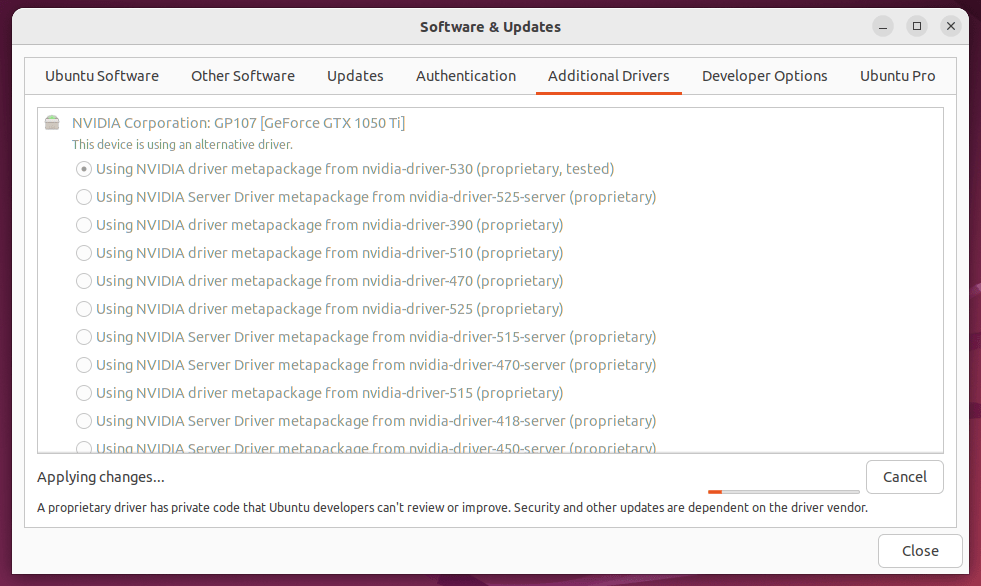Select nvidia-driver-390 radio button
Screen dimensions: 981x586
coord(84,225)
